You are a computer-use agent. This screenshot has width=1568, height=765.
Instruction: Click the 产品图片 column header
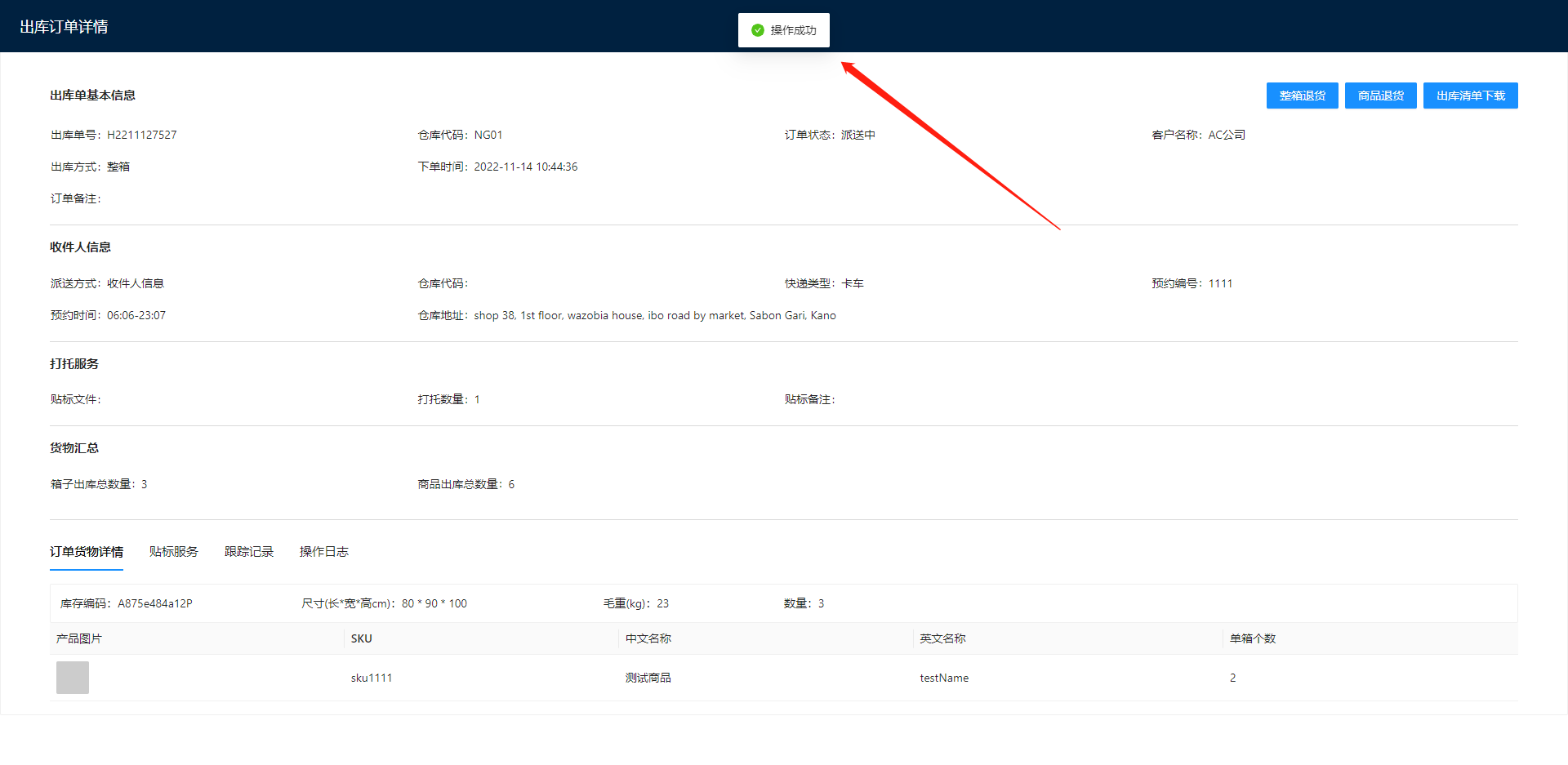[x=79, y=638]
